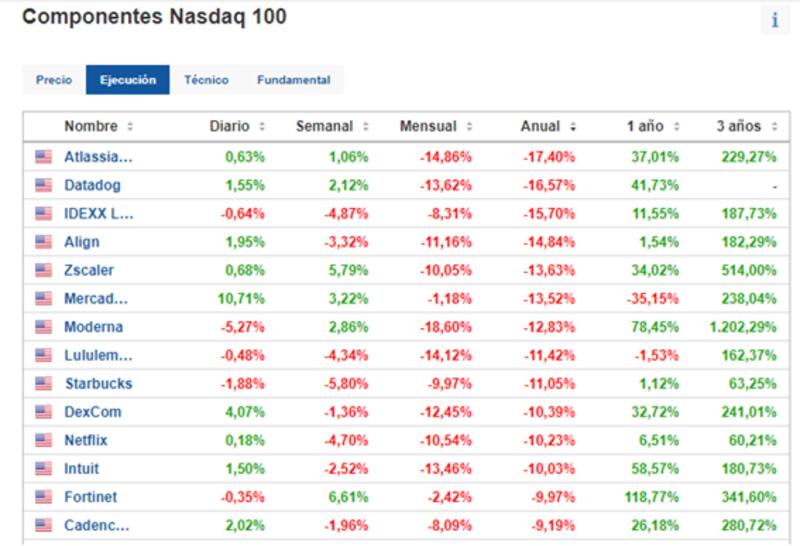Select the Fundamental tab
Viewport: 800px width, 546px height.
[293, 80]
